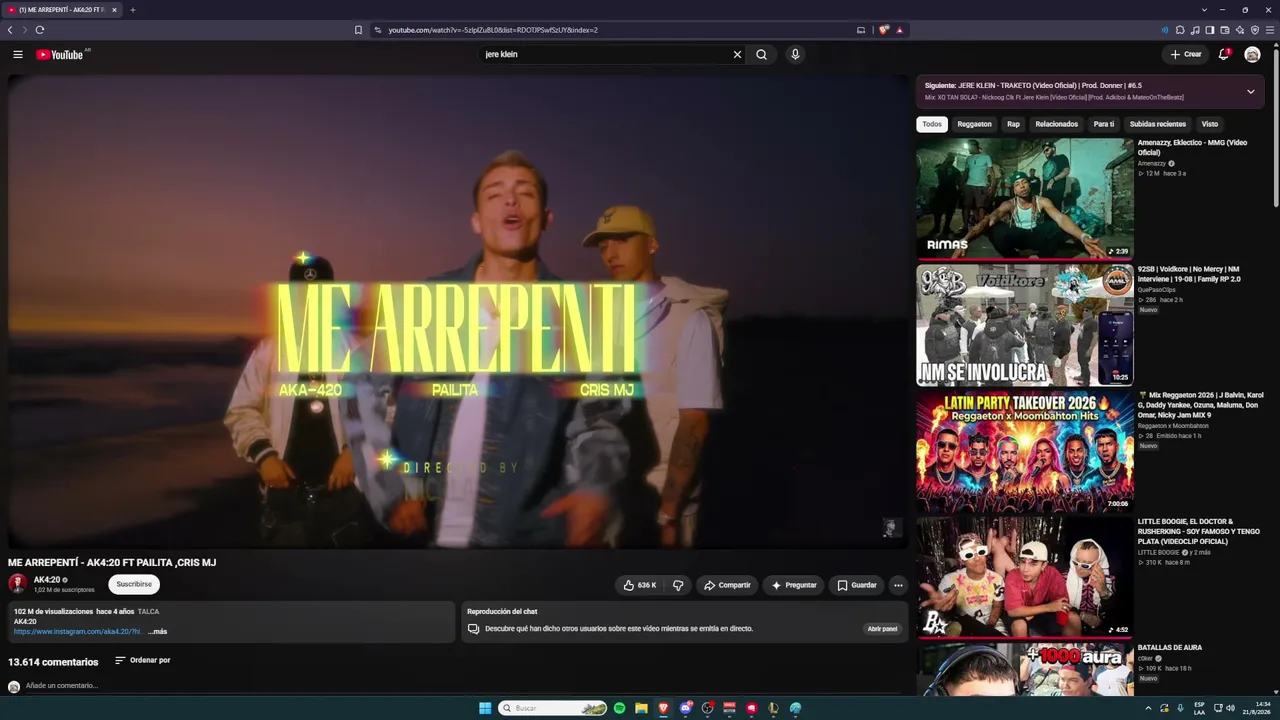
Task: Clear the search box with the X
Action: tap(738, 55)
